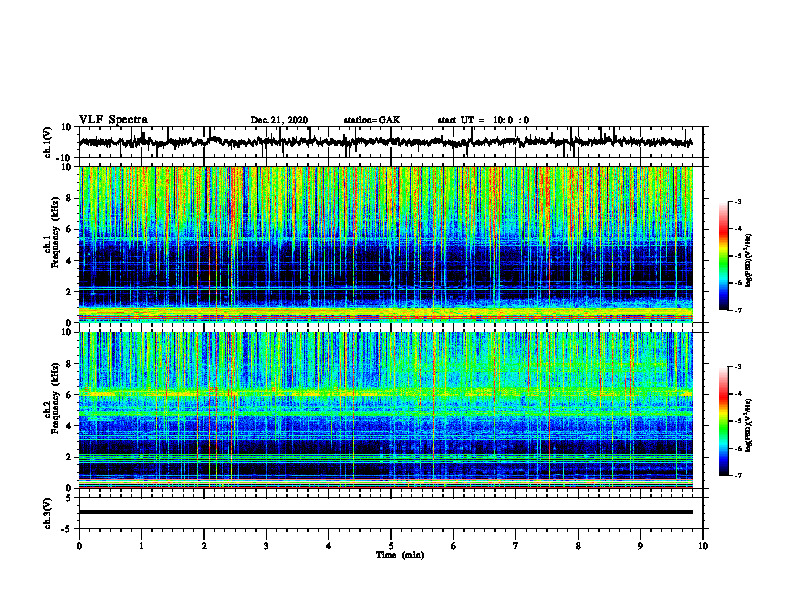Click the ch.1 spectrogram color scale bar
792x612 pixels.
coord(723,256)
